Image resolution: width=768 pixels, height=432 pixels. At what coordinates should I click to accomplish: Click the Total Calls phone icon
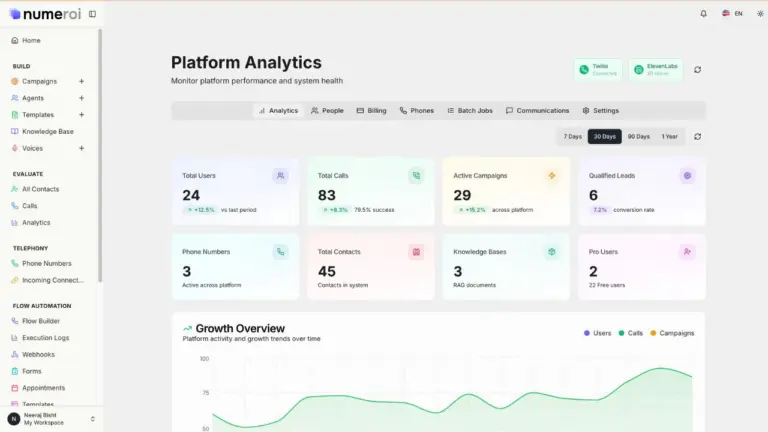[x=416, y=176]
